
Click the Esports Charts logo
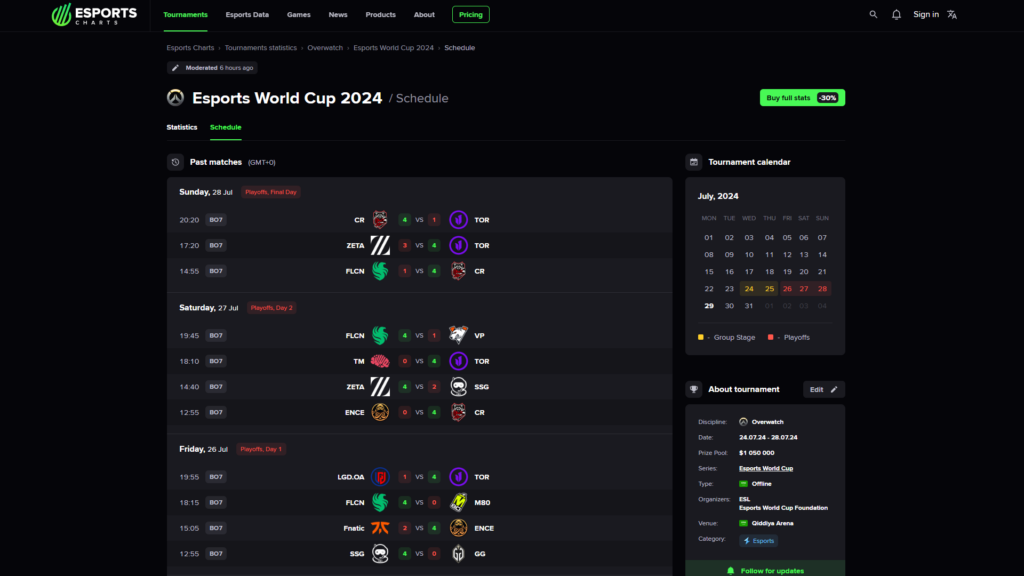click(x=95, y=15)
